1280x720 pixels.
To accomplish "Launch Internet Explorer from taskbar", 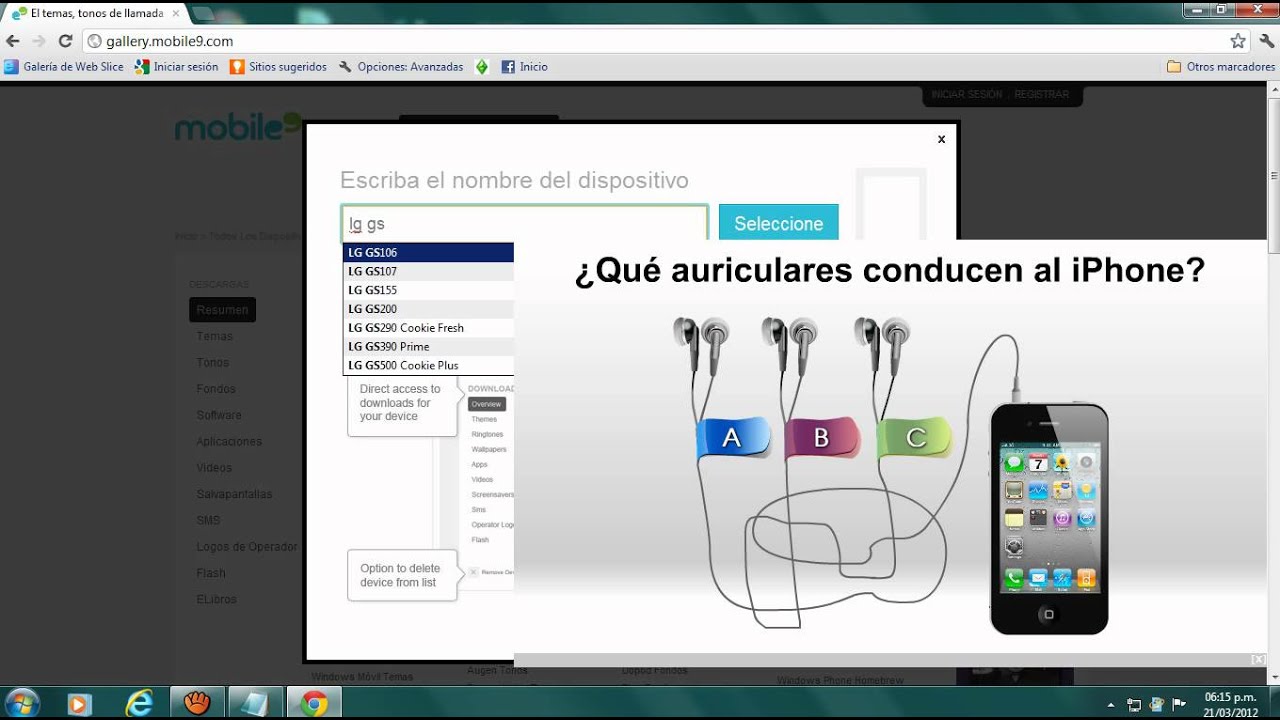I will (139, 703).
